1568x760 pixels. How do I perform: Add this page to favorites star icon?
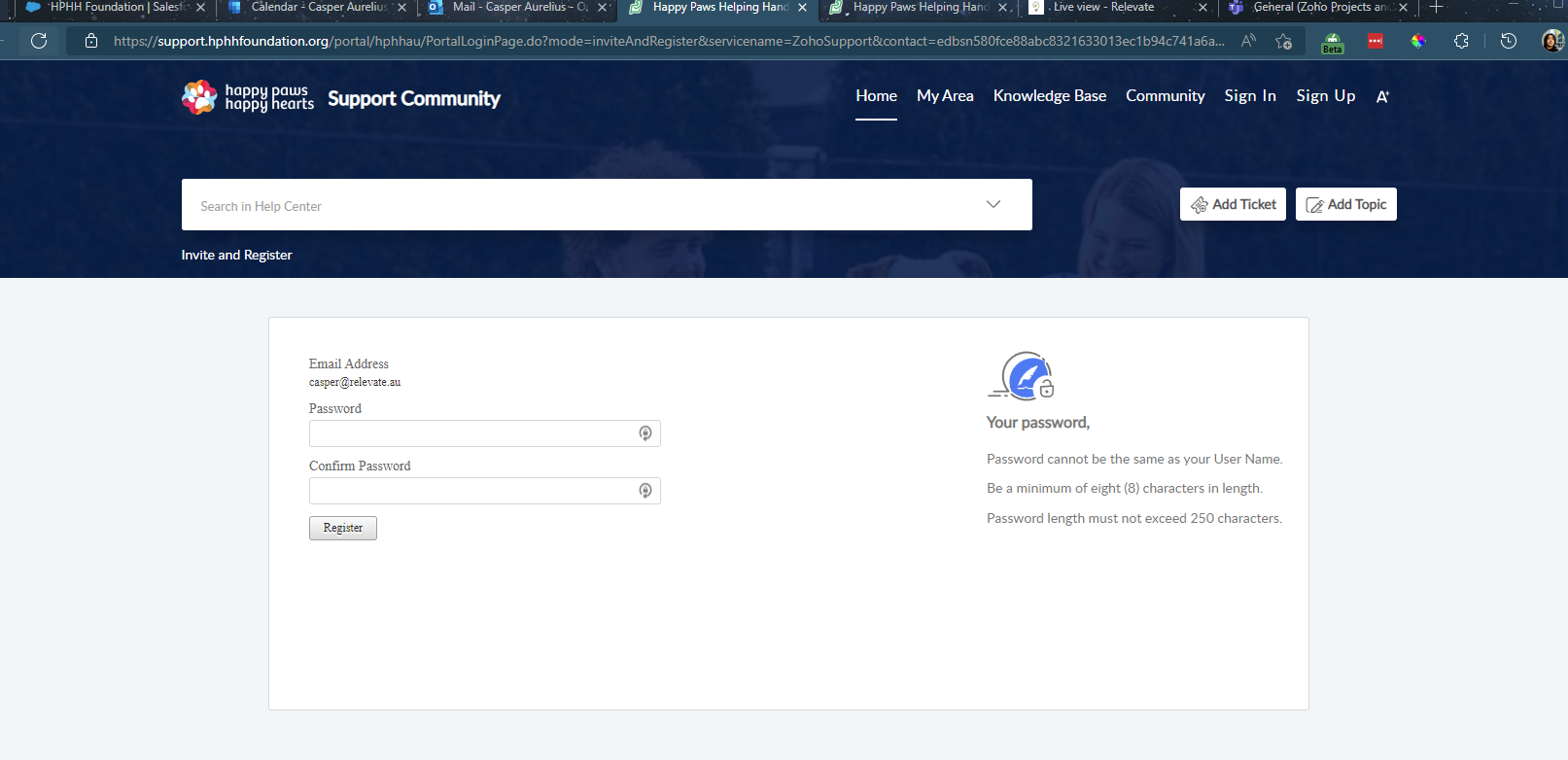(x=1283, y=41)
